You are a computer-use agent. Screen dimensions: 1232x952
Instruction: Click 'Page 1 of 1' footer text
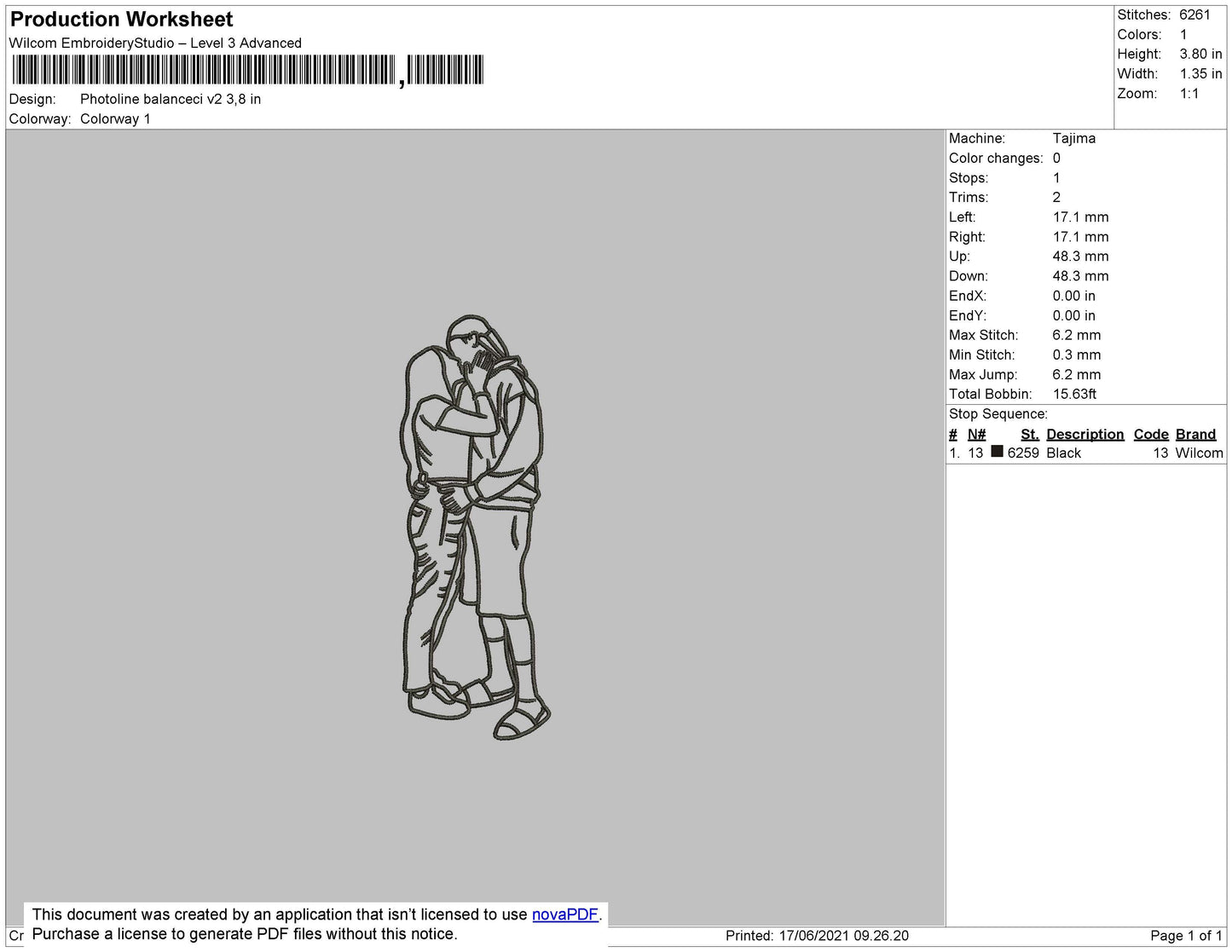(1186, 936)
